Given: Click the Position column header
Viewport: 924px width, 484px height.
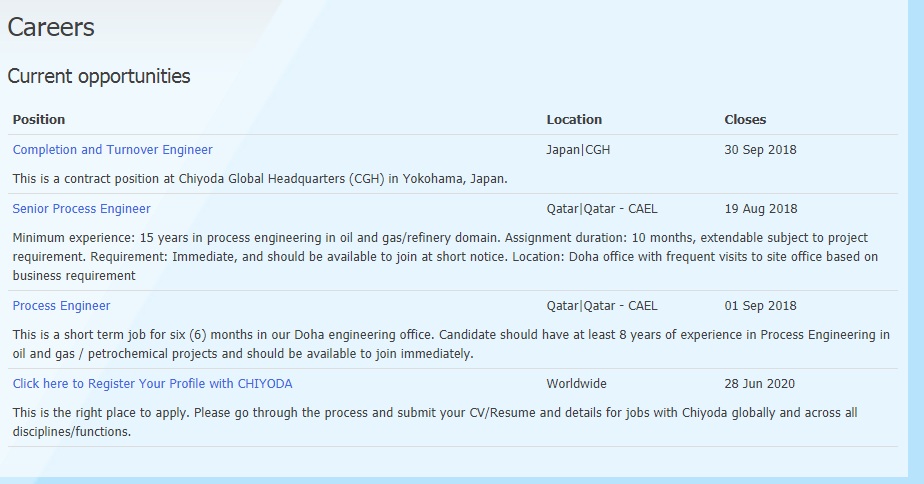Looking at the screenshot, I should pos(39,120).
